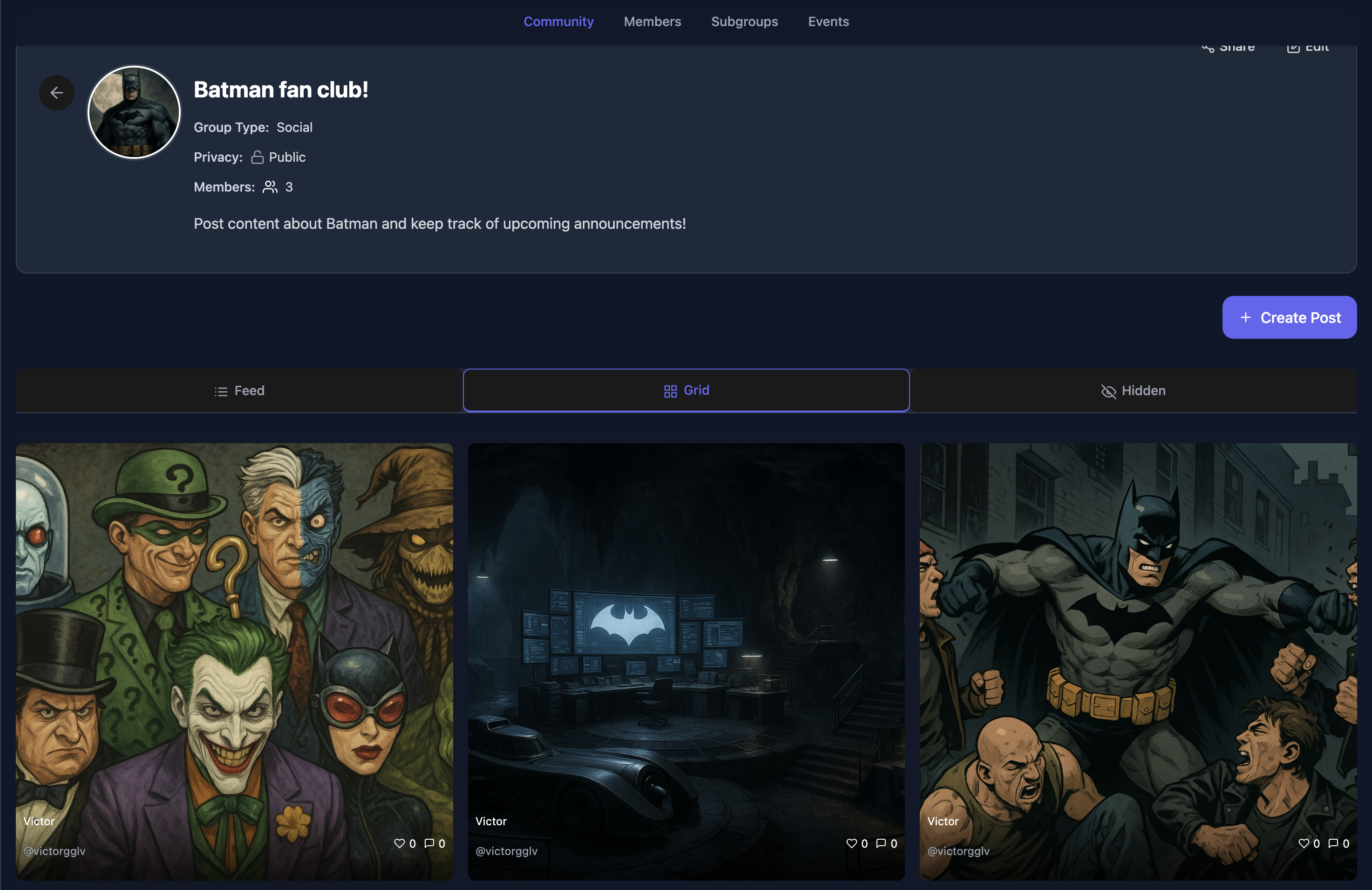The image size is (1372, 890).
Task: Open comments on the Batcave post
Action: click(x=881, y=842)
